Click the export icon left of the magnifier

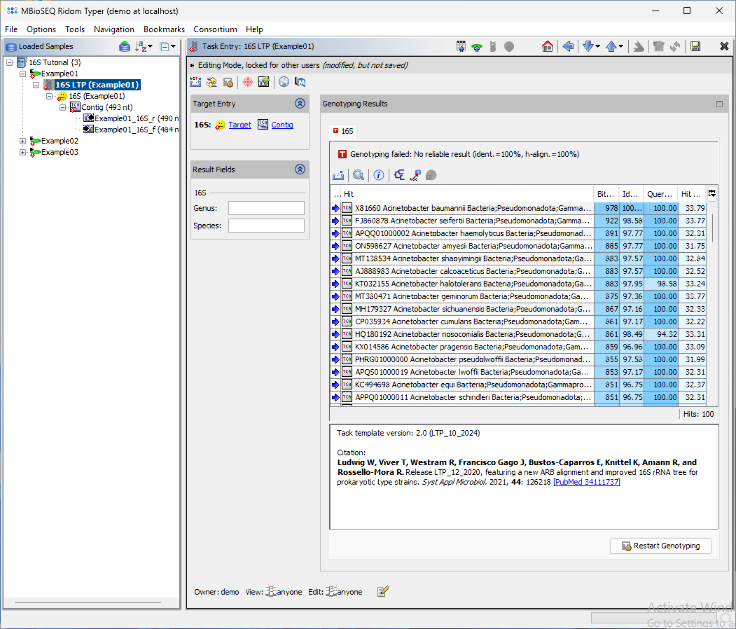(x=338, y=175)
